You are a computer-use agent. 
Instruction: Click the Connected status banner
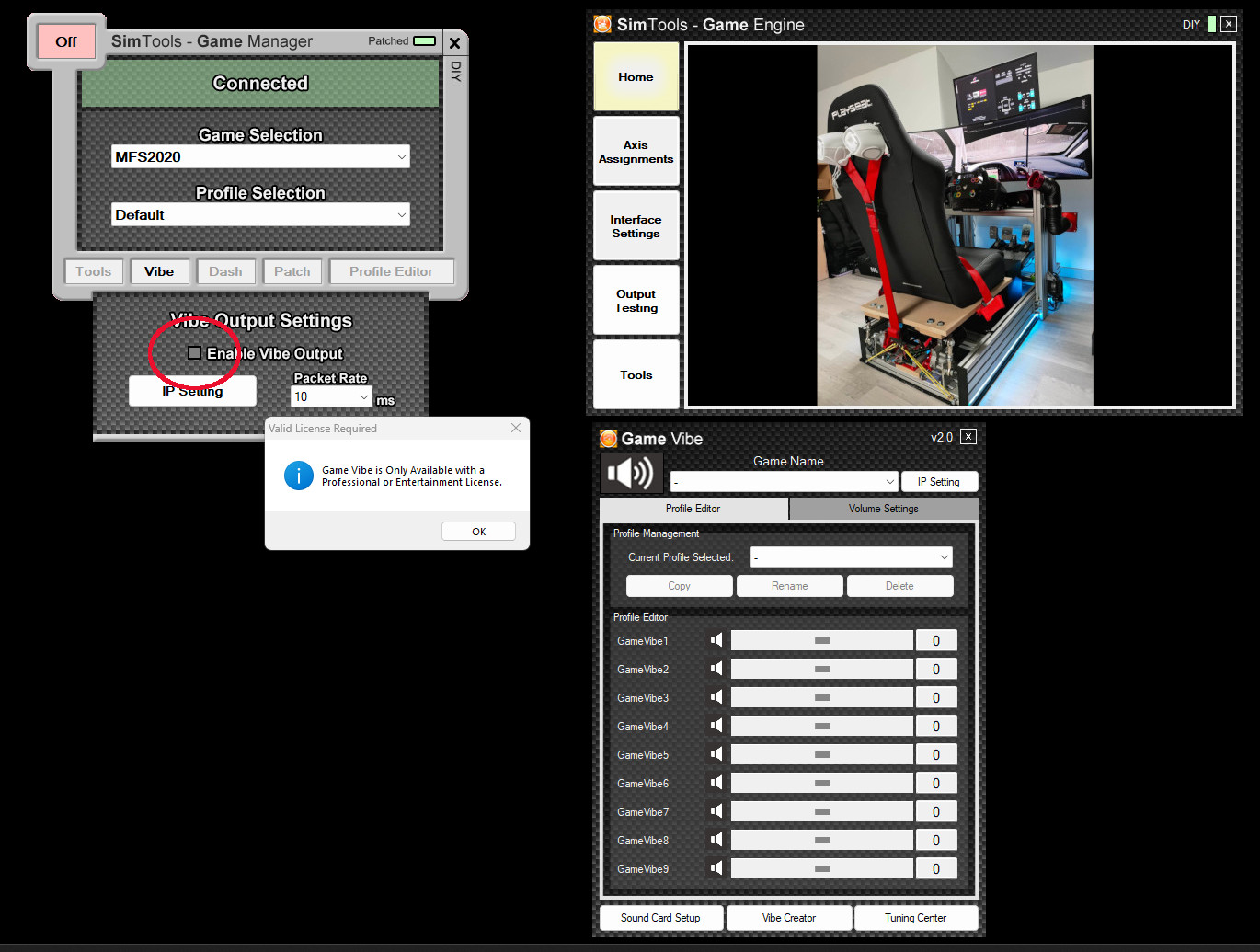pyautogui.click(x=260, y=84)
